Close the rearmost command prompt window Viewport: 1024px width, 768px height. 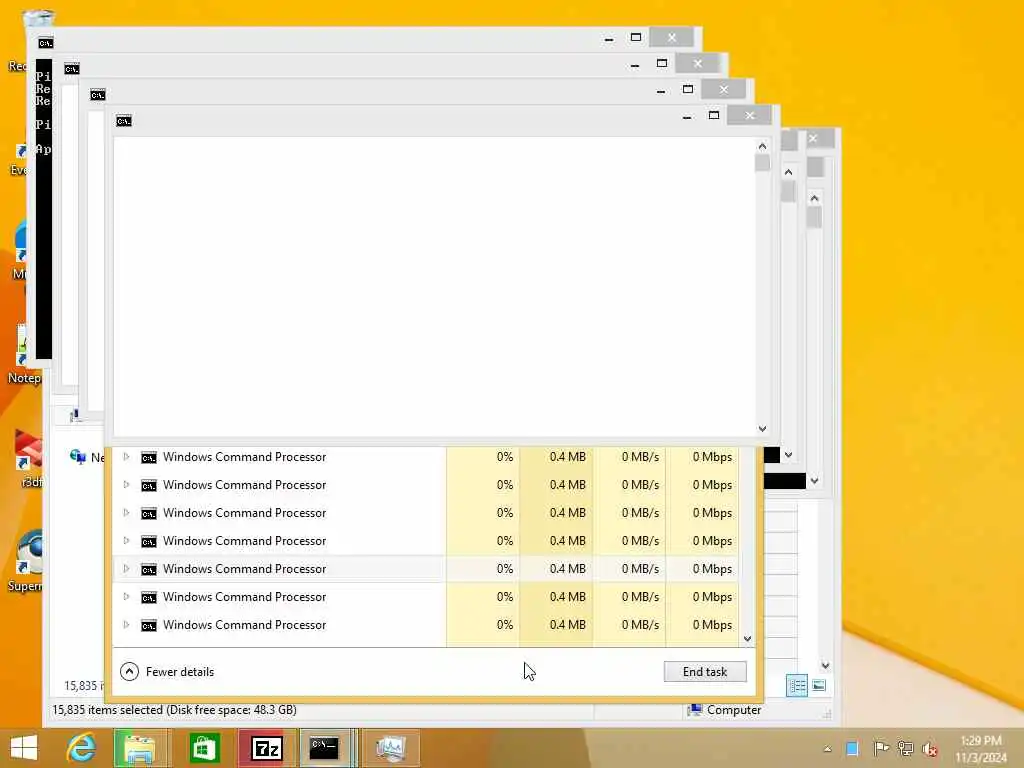coord(671,37)
